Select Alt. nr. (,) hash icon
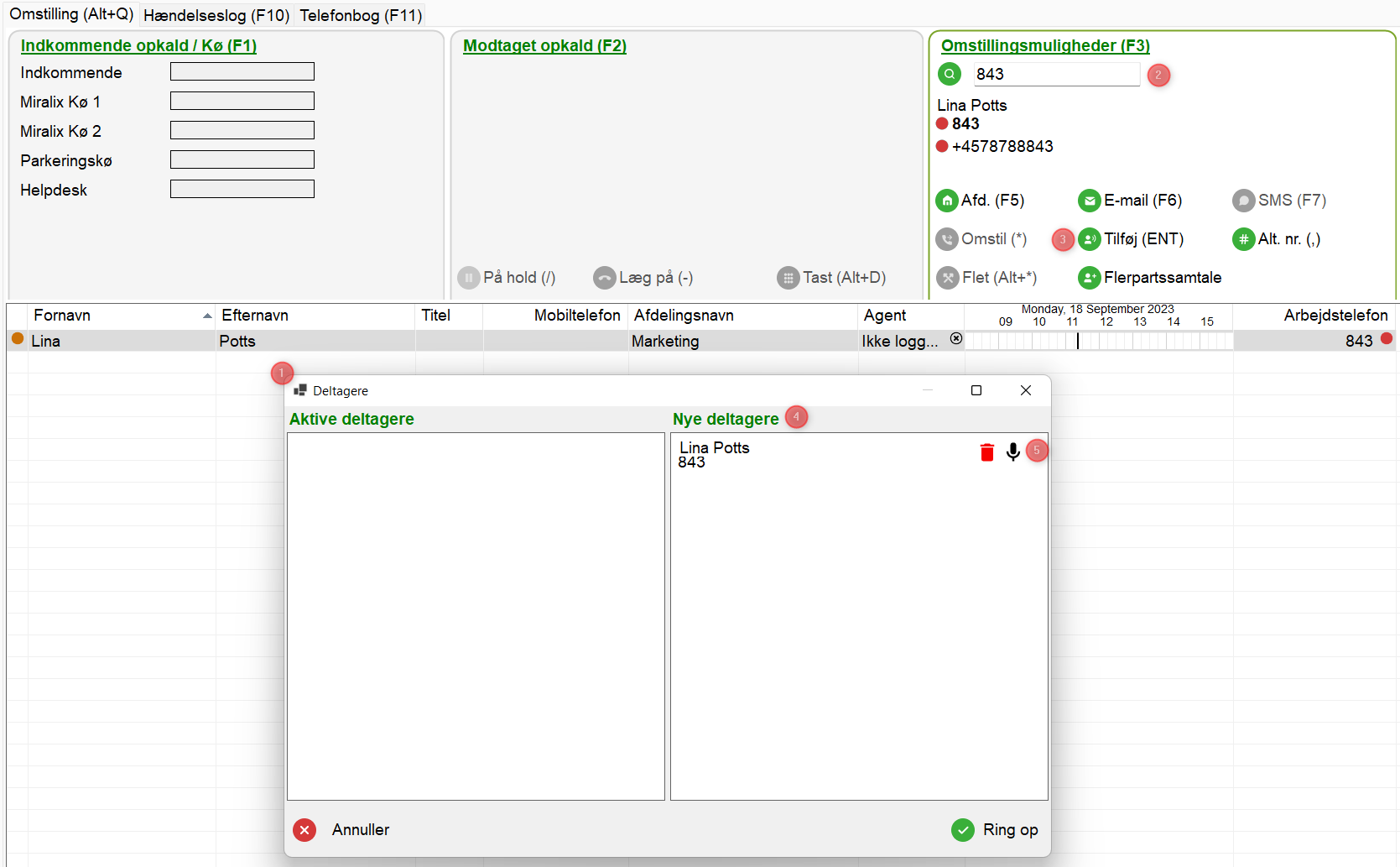1400x867 pixels. [x=1243, y=239]
